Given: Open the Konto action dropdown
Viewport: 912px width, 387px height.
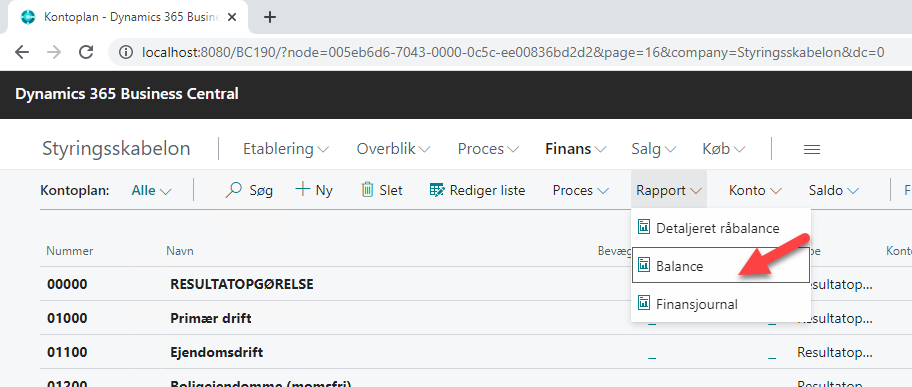Looking at the screenshot, I should [755, 190].
